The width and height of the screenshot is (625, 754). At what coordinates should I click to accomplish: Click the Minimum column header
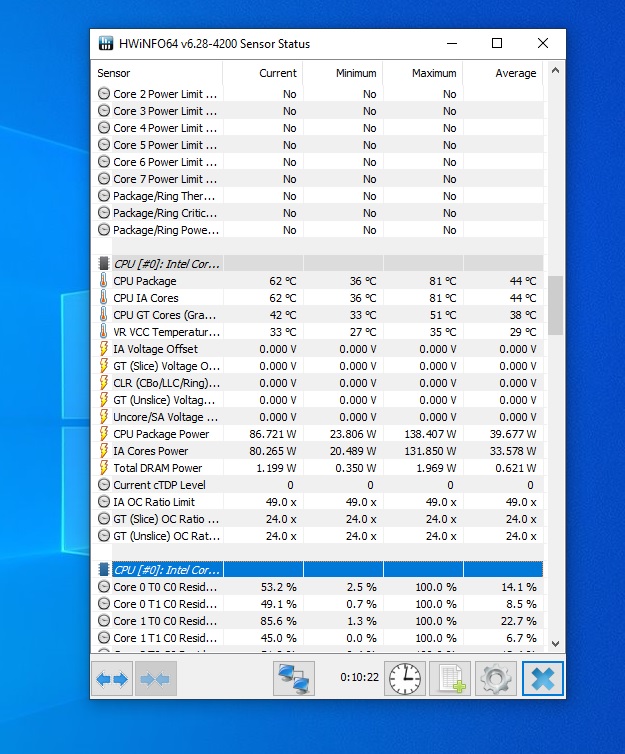tap(343, 73)
